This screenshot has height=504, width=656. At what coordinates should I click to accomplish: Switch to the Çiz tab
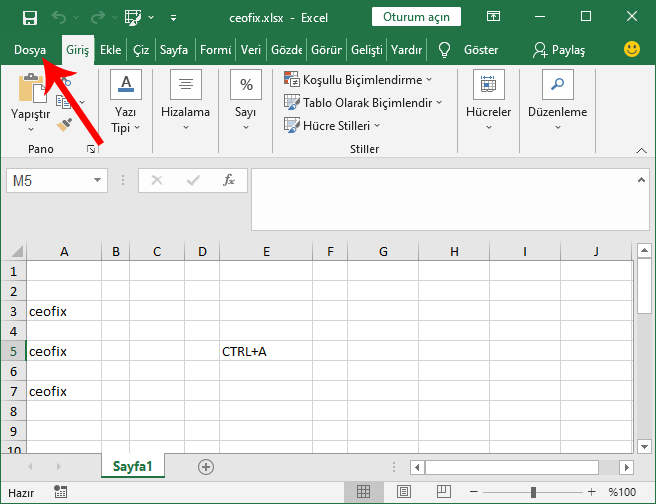[141, 50]
